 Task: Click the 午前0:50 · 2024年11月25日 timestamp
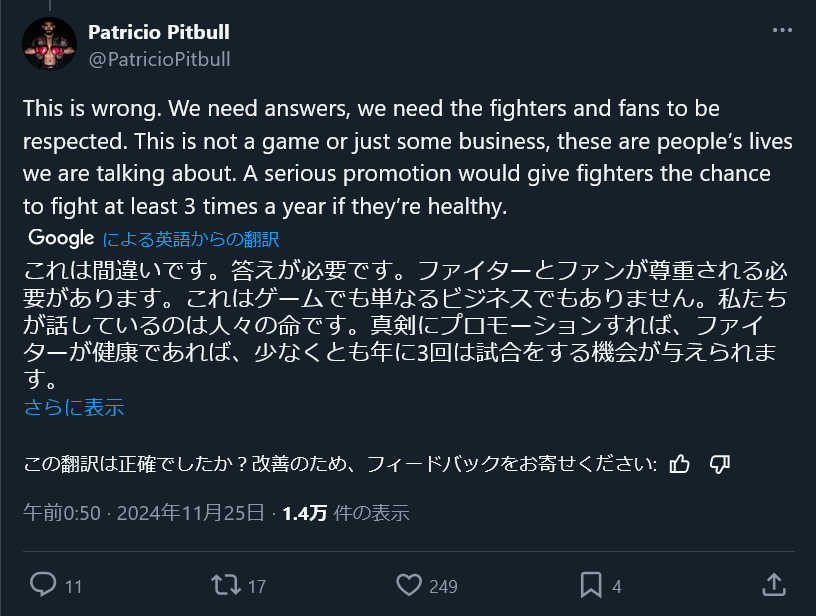[143, 513]
